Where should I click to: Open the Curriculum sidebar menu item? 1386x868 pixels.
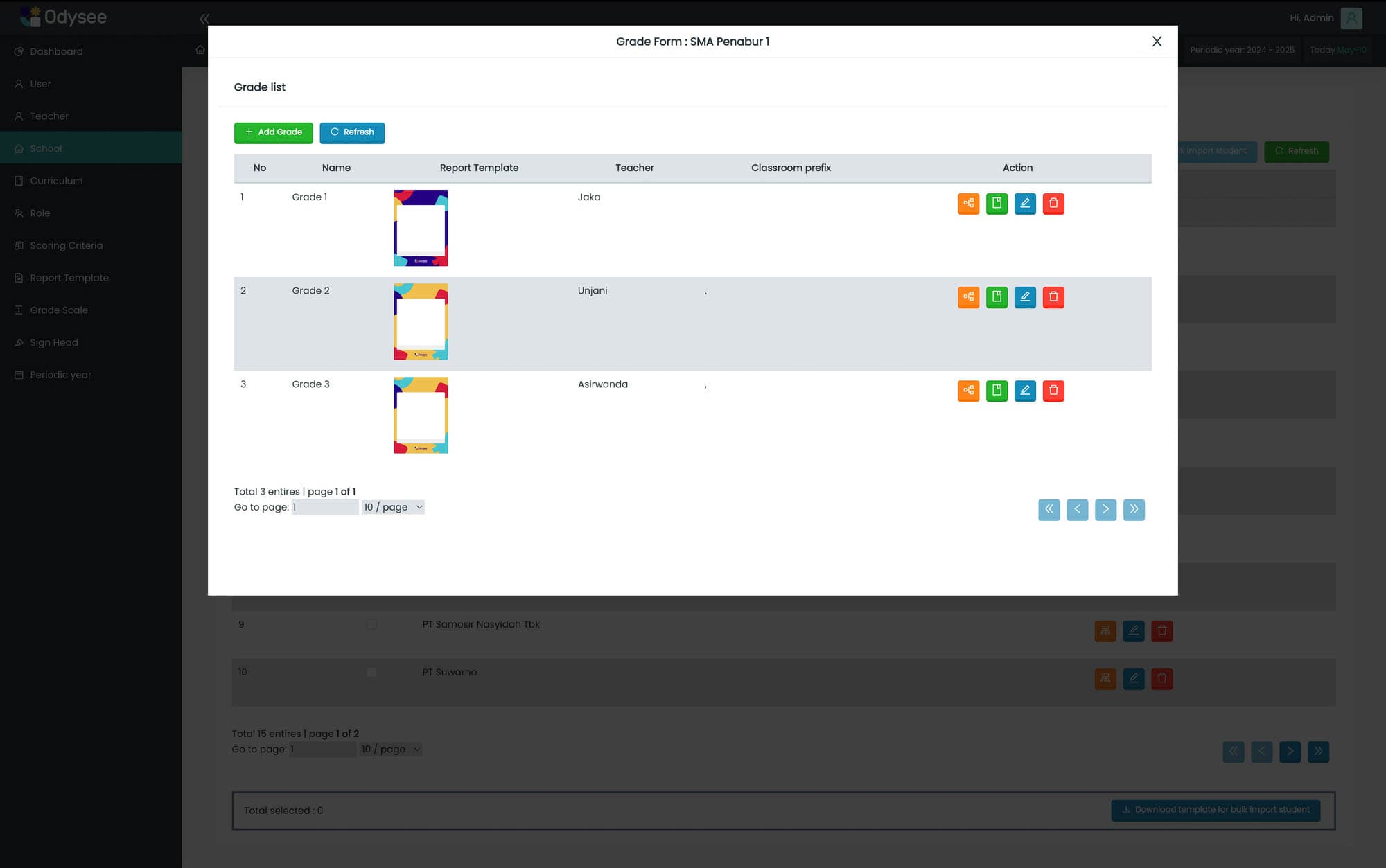55,180
